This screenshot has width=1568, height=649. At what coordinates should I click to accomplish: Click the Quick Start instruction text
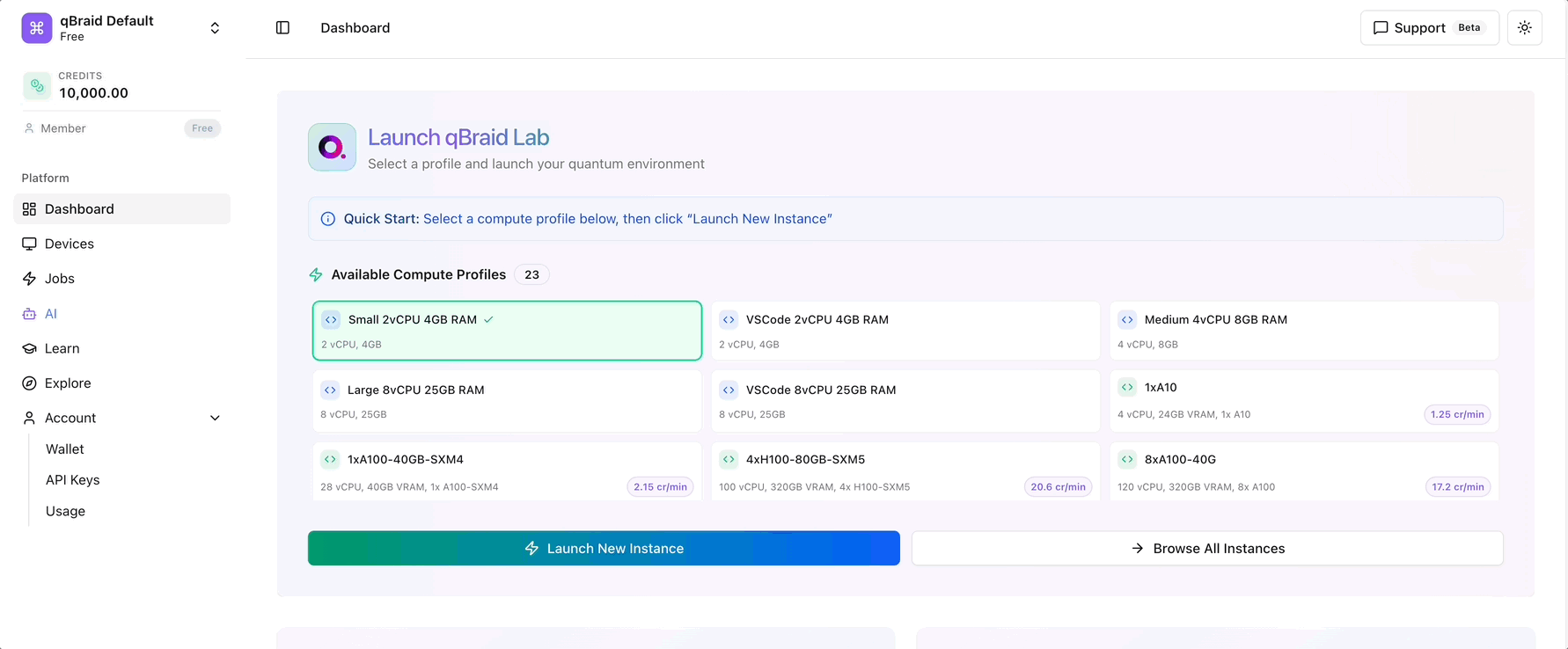pos(627,219)
